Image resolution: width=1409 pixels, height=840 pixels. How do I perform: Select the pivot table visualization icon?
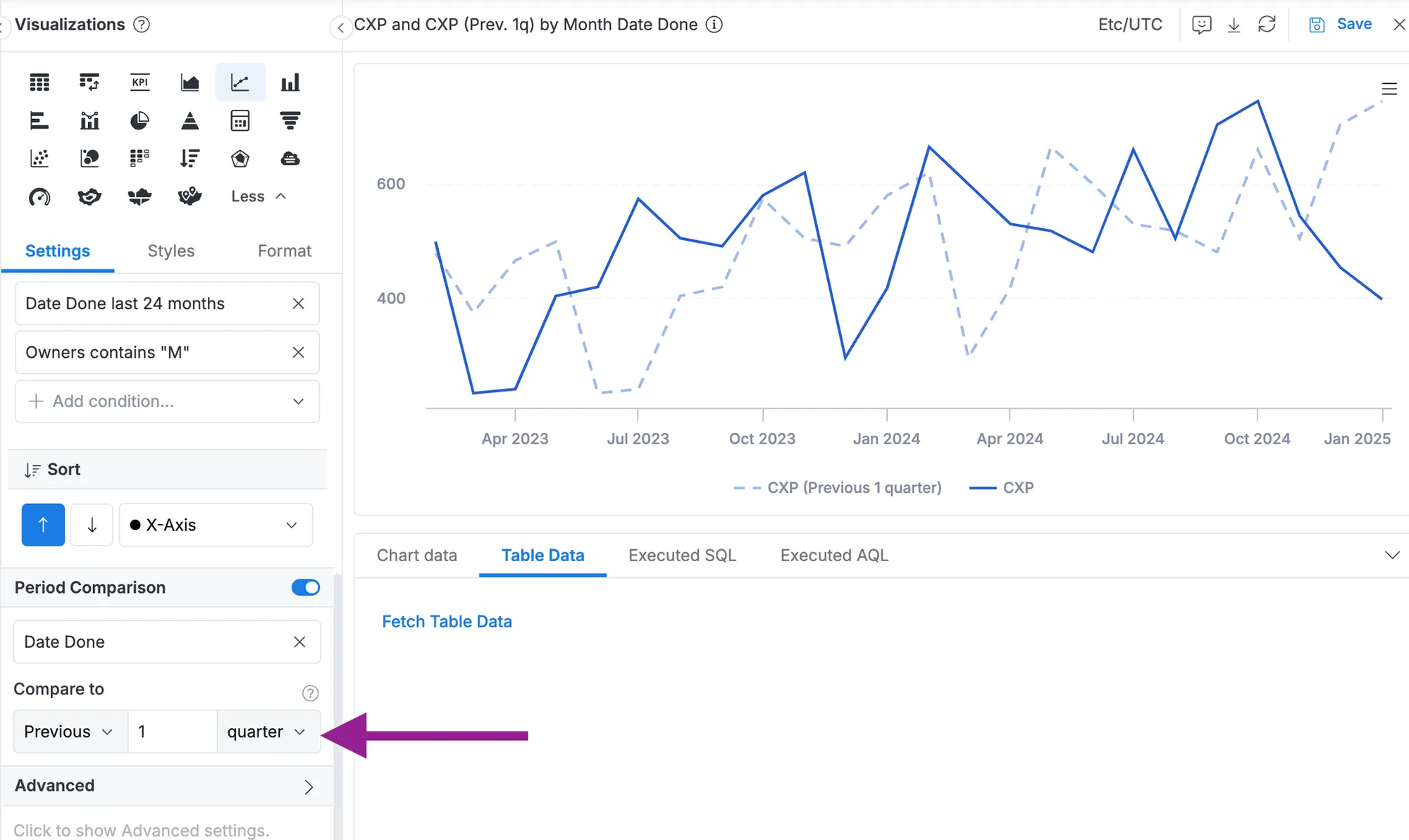[89, 82]
